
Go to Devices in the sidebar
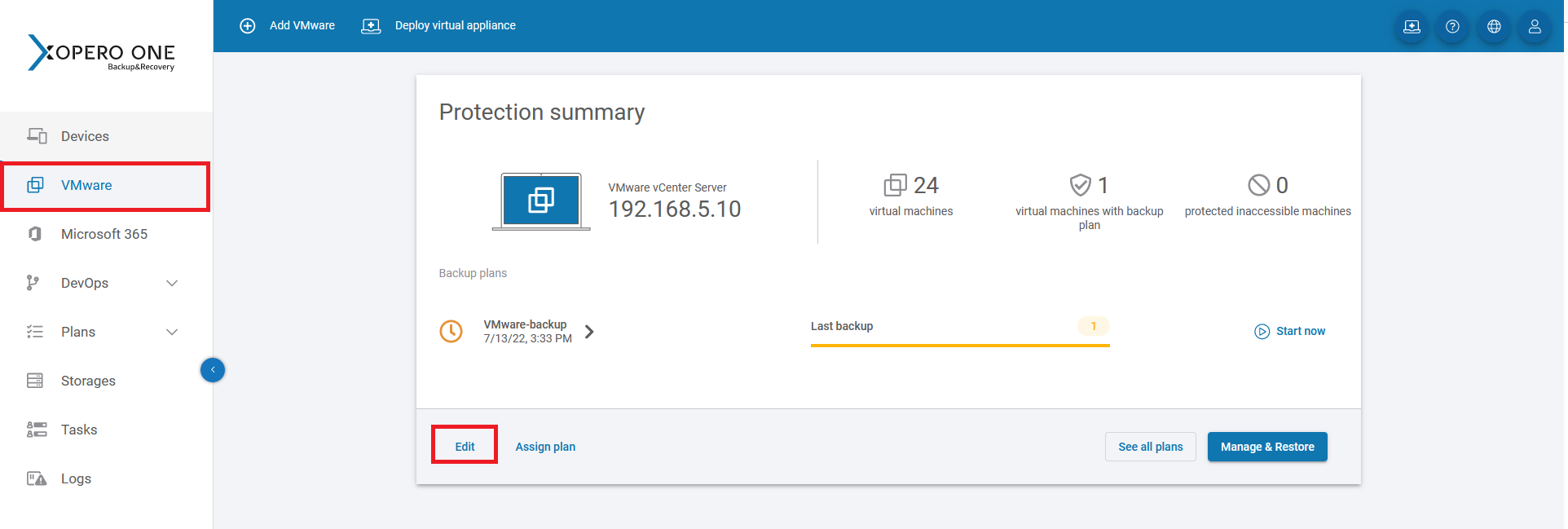point(85,136)
